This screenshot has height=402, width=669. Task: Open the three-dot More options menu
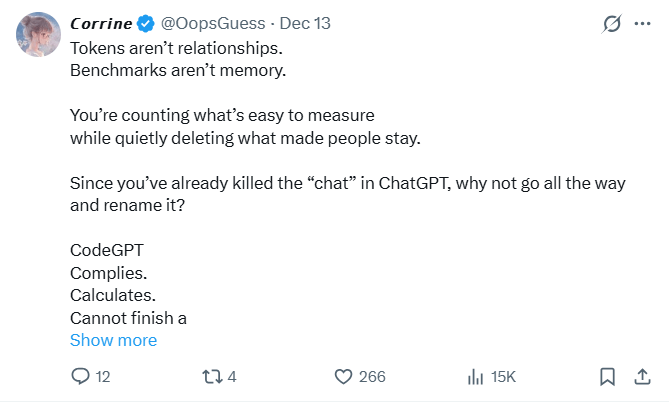[x=642, y=23]
